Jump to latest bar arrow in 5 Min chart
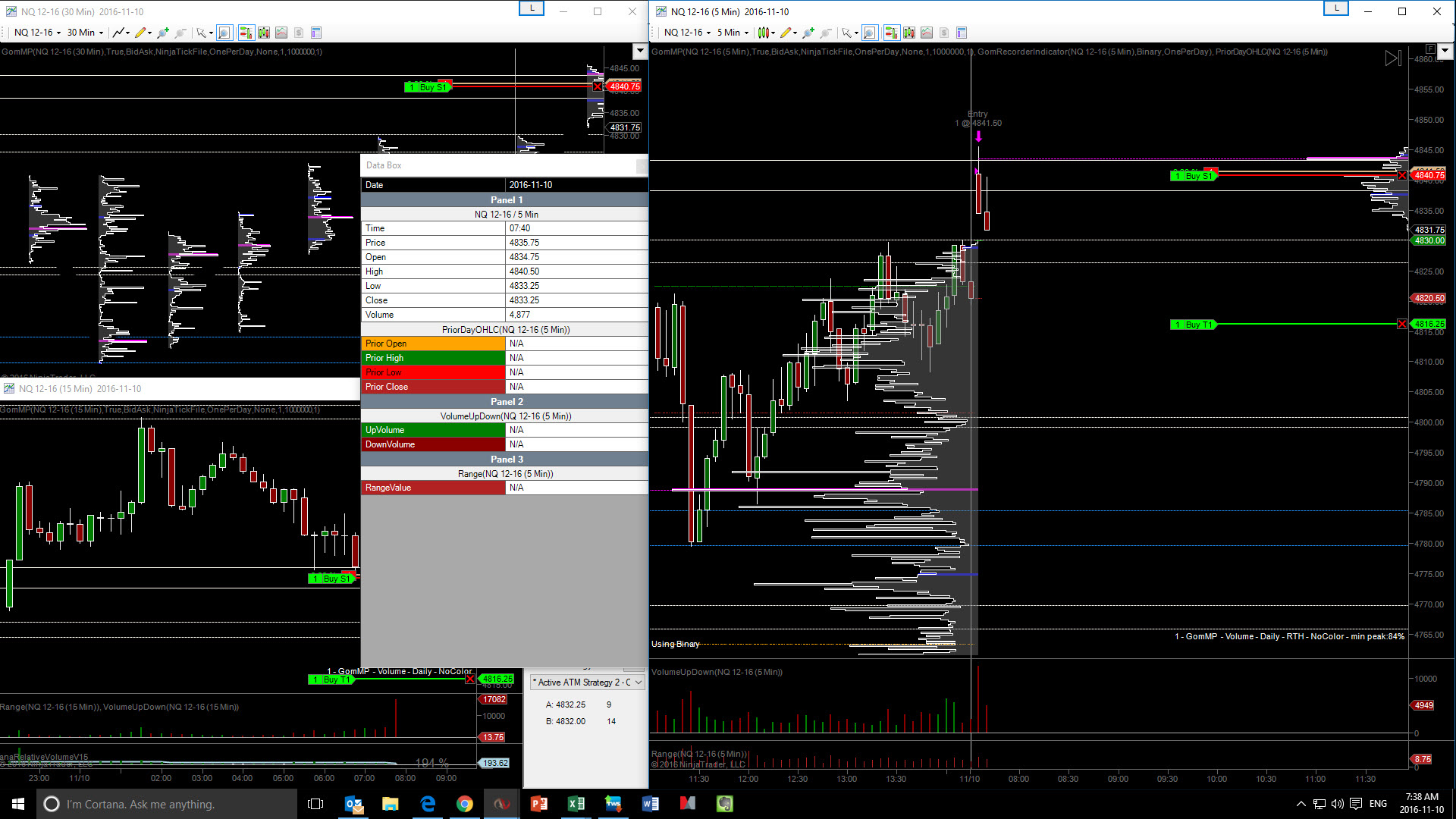This screenshot has width=1456, height=819. [1393, 58]
